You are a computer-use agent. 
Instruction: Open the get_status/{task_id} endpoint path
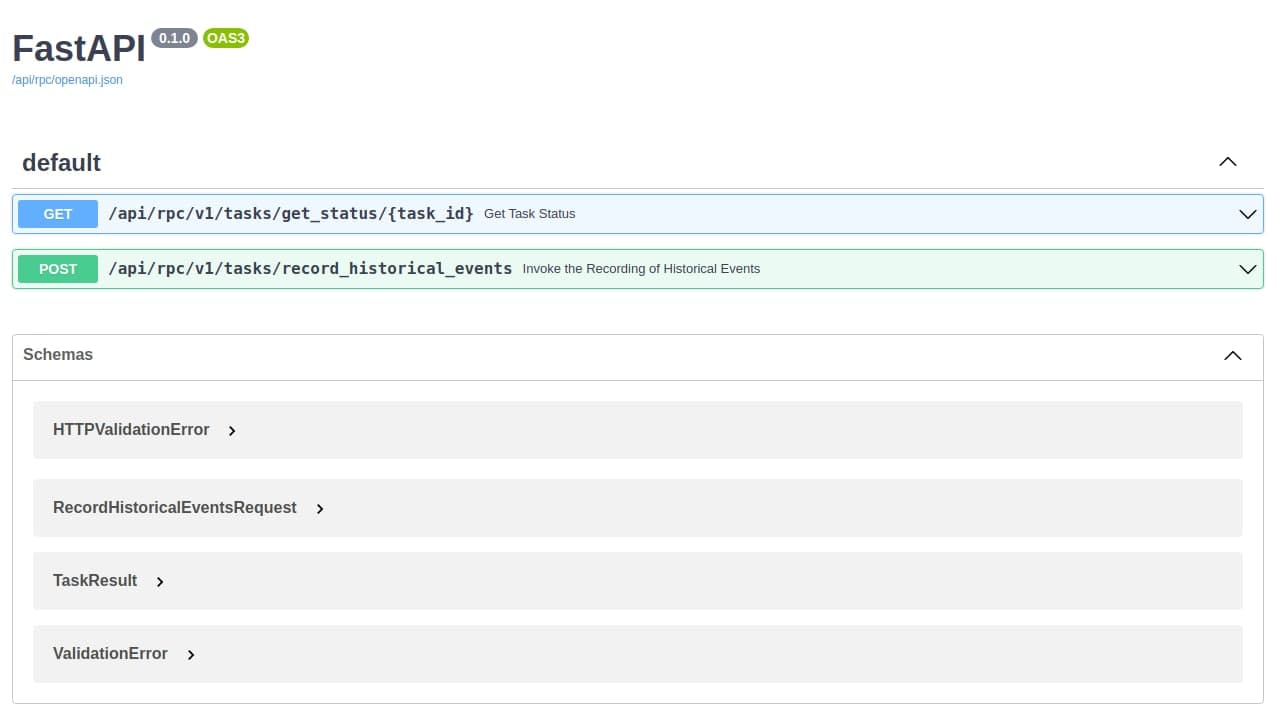(291, 213)
